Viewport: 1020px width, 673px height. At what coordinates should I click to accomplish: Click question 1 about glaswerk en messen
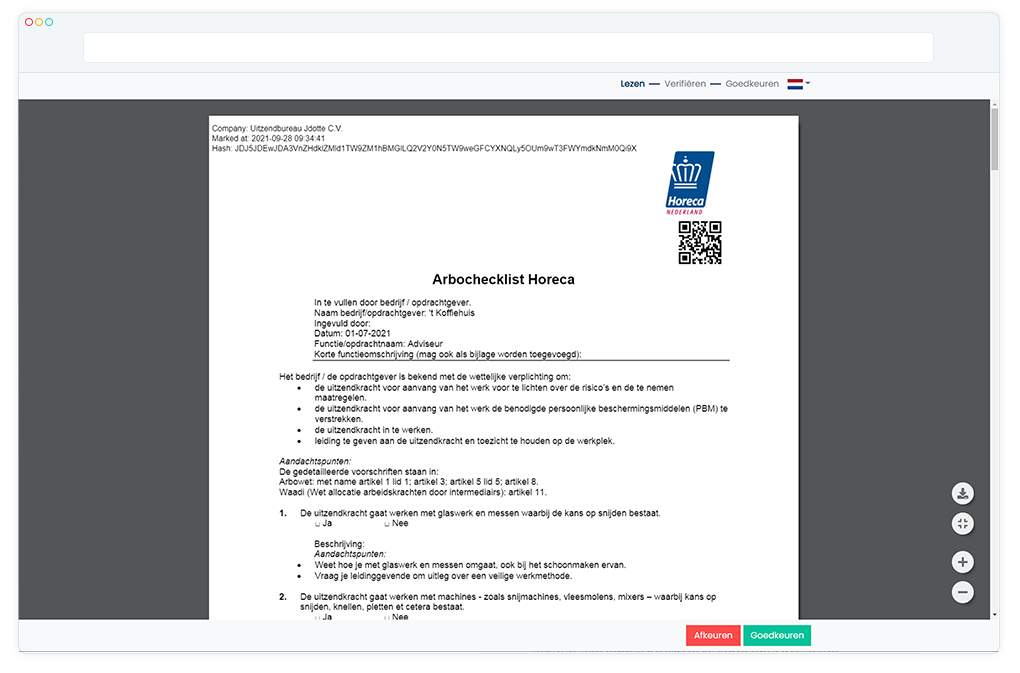point(480,513)
